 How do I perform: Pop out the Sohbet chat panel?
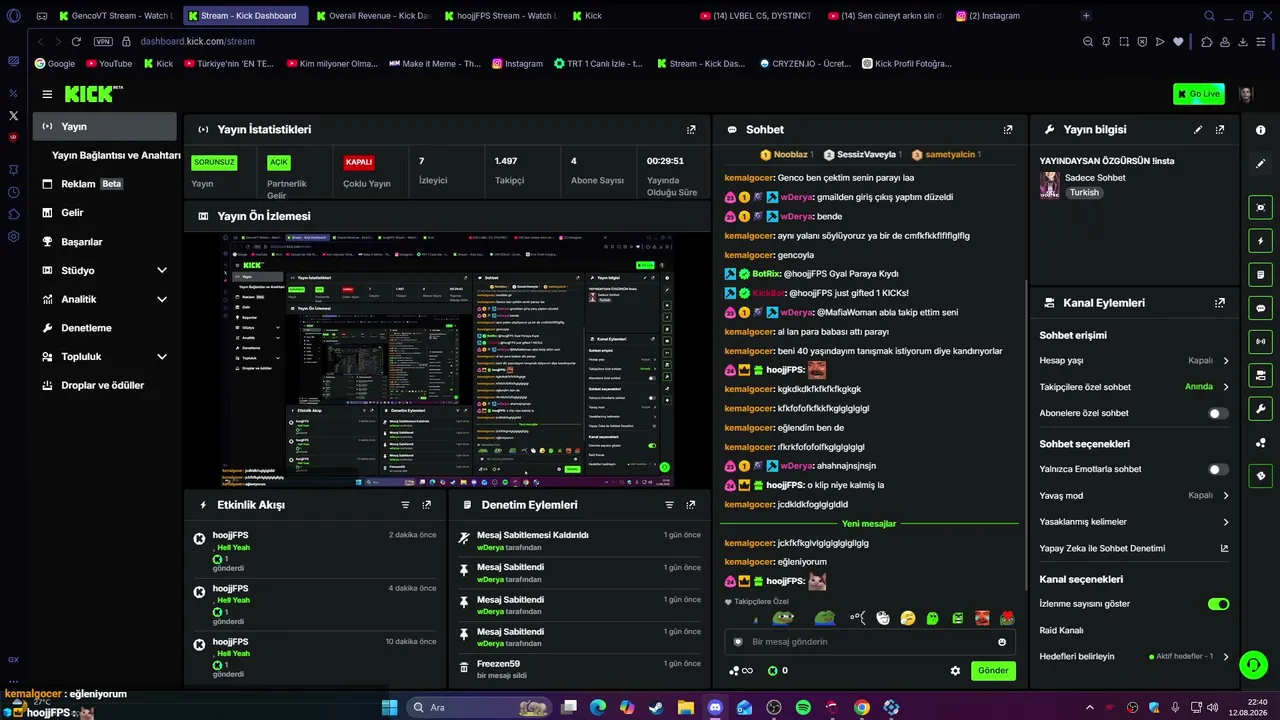click(1008, 130)
